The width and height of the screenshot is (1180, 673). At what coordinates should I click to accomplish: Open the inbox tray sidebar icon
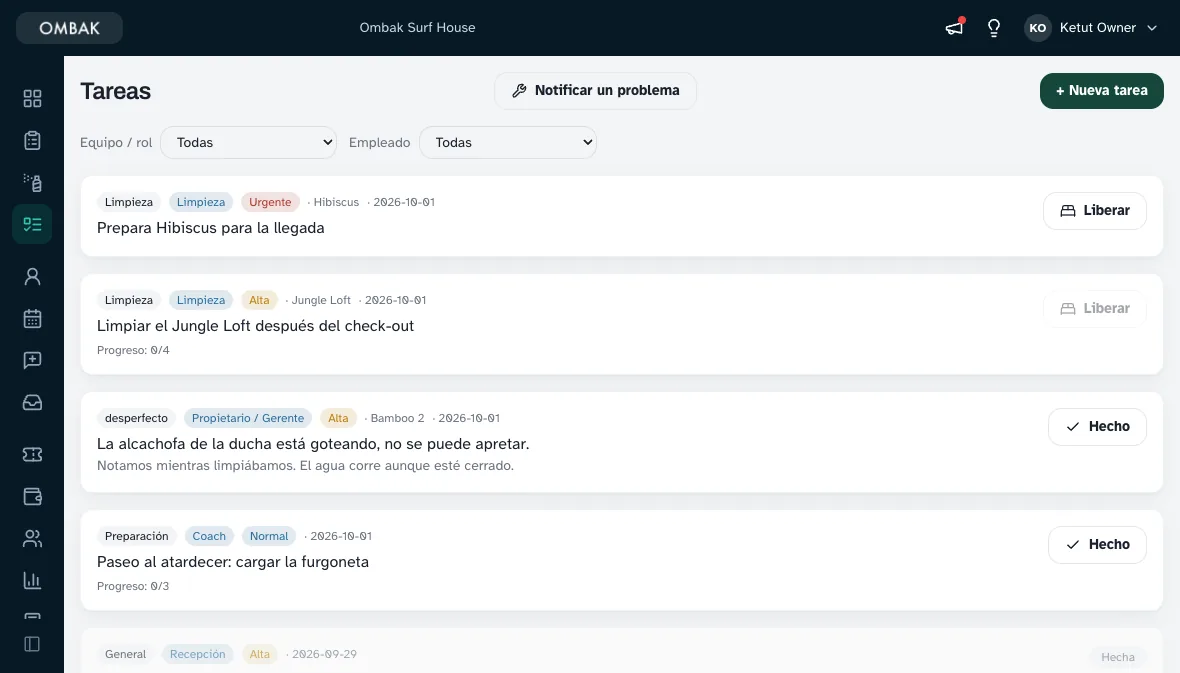[x=32, y=402]
